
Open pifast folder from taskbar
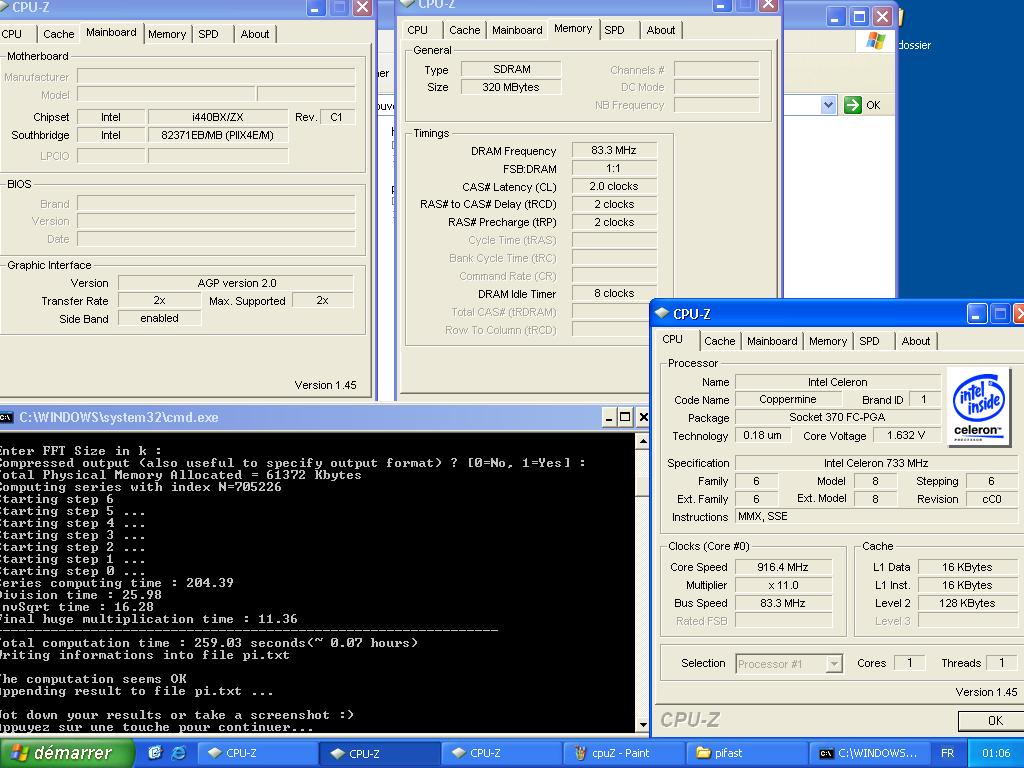click(746, 753)
